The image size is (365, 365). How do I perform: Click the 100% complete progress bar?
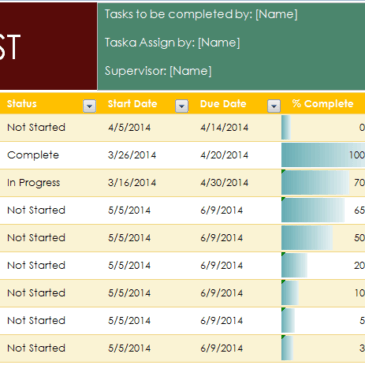pos(323,155)
